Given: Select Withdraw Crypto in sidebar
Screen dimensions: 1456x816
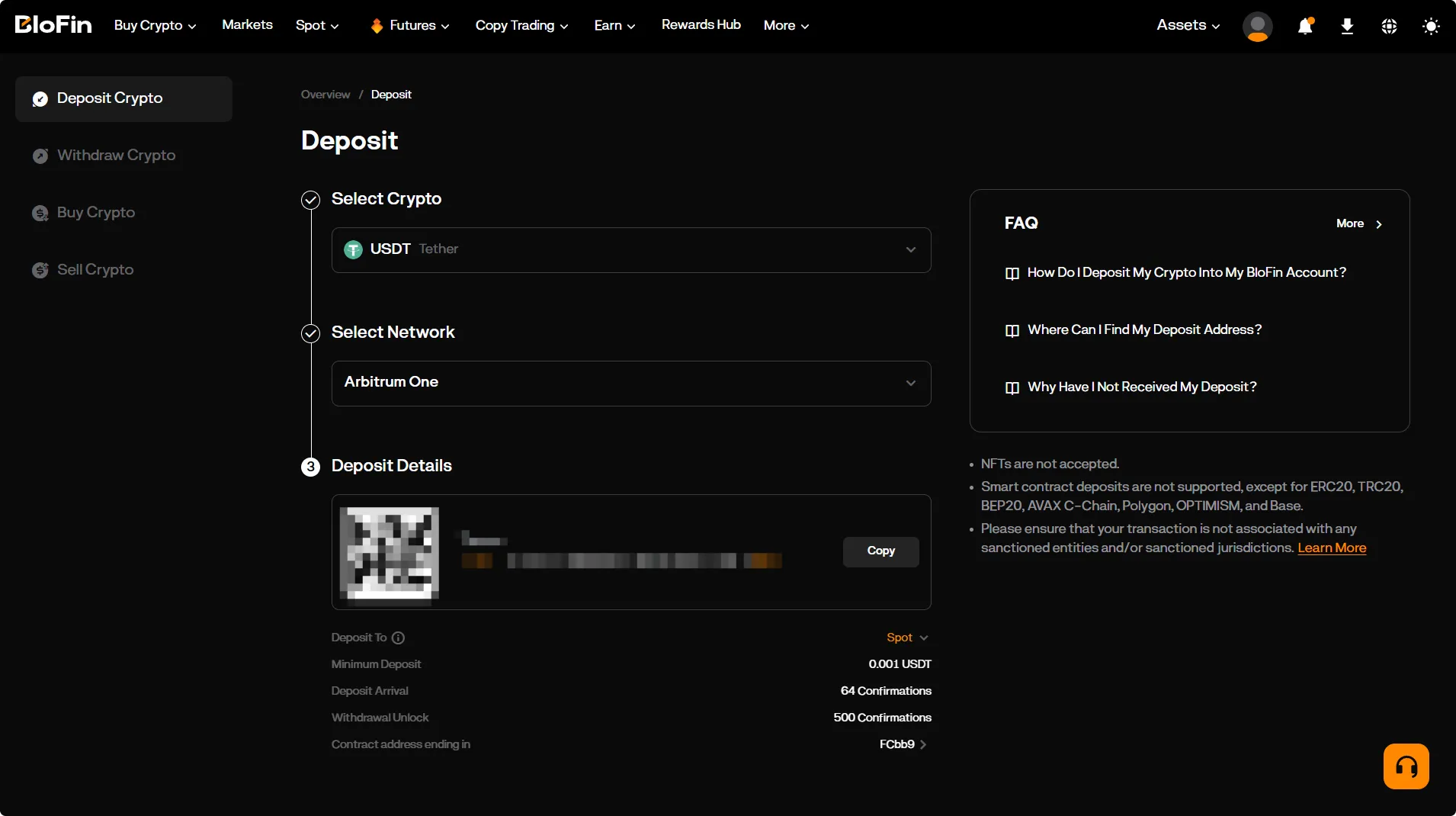Looking at the screenshot, I should pyautogui.click(x=123, y=156).
